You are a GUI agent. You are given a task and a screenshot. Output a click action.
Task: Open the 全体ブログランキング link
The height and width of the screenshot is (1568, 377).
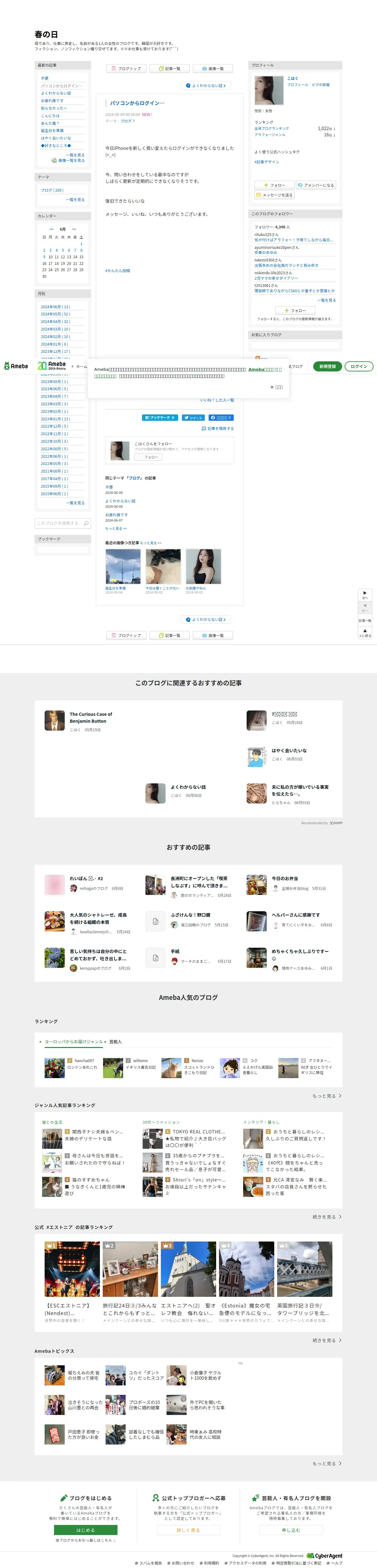pyautogui.click(x=272, y=129)
